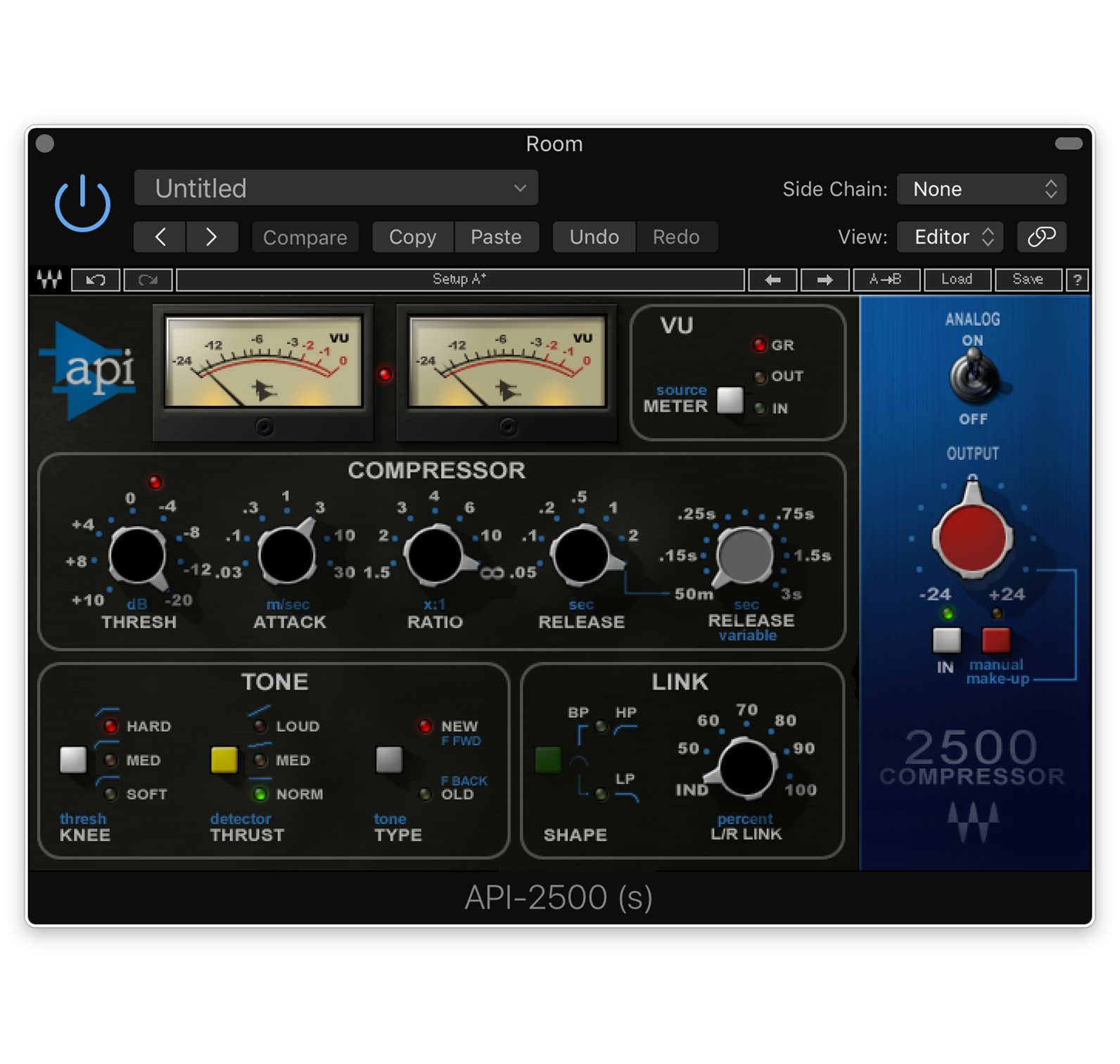
Task: Click the HP shape LED indicator
Action: [601, 726]
